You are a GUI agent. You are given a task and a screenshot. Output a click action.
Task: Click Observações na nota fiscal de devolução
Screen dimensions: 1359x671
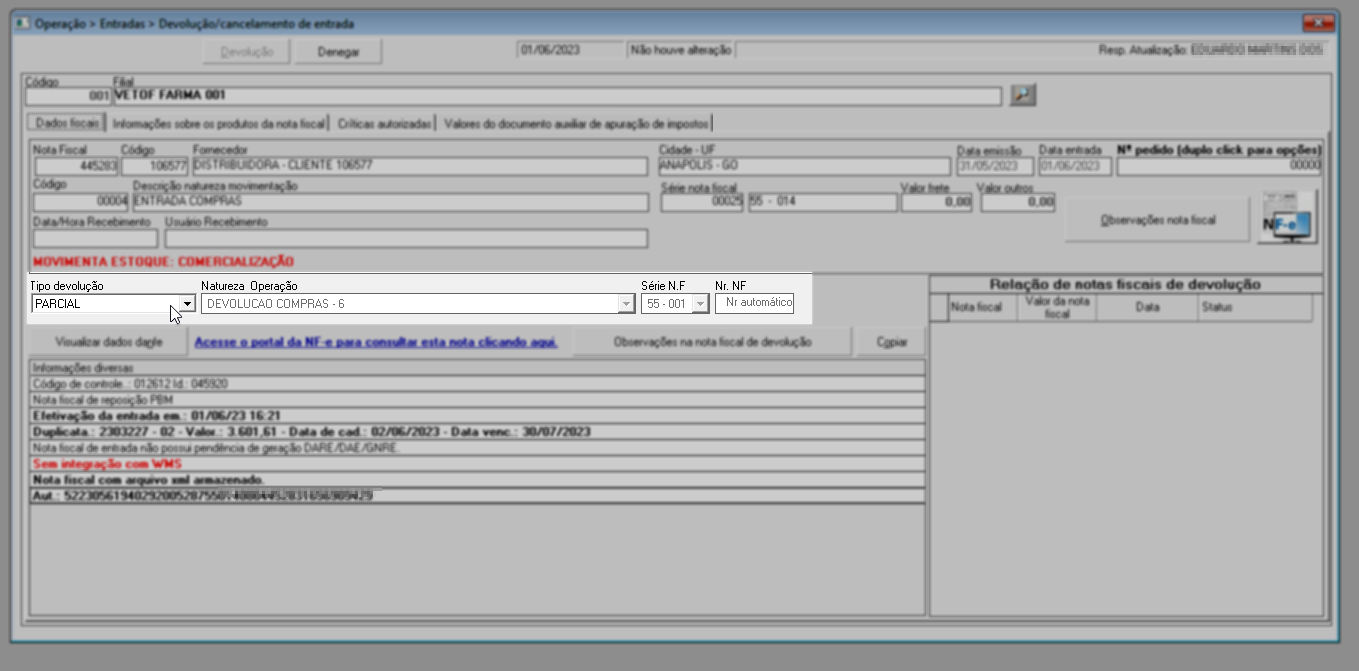click(711, 342)
